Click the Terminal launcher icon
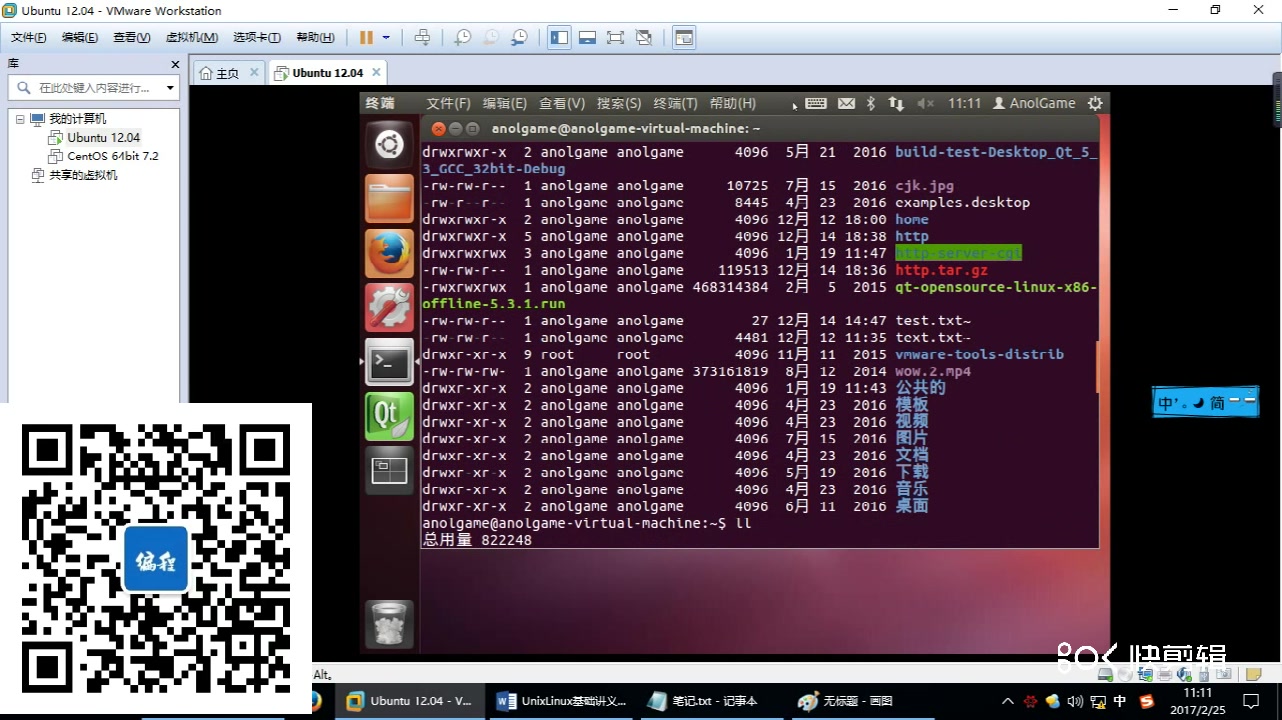This screenshot has height=720, width=1282. pos(389,362)
